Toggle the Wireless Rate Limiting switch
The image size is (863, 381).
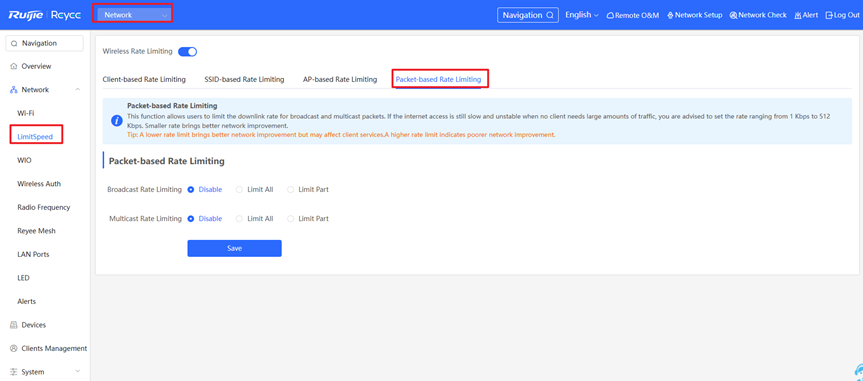[x=187, y=52]
